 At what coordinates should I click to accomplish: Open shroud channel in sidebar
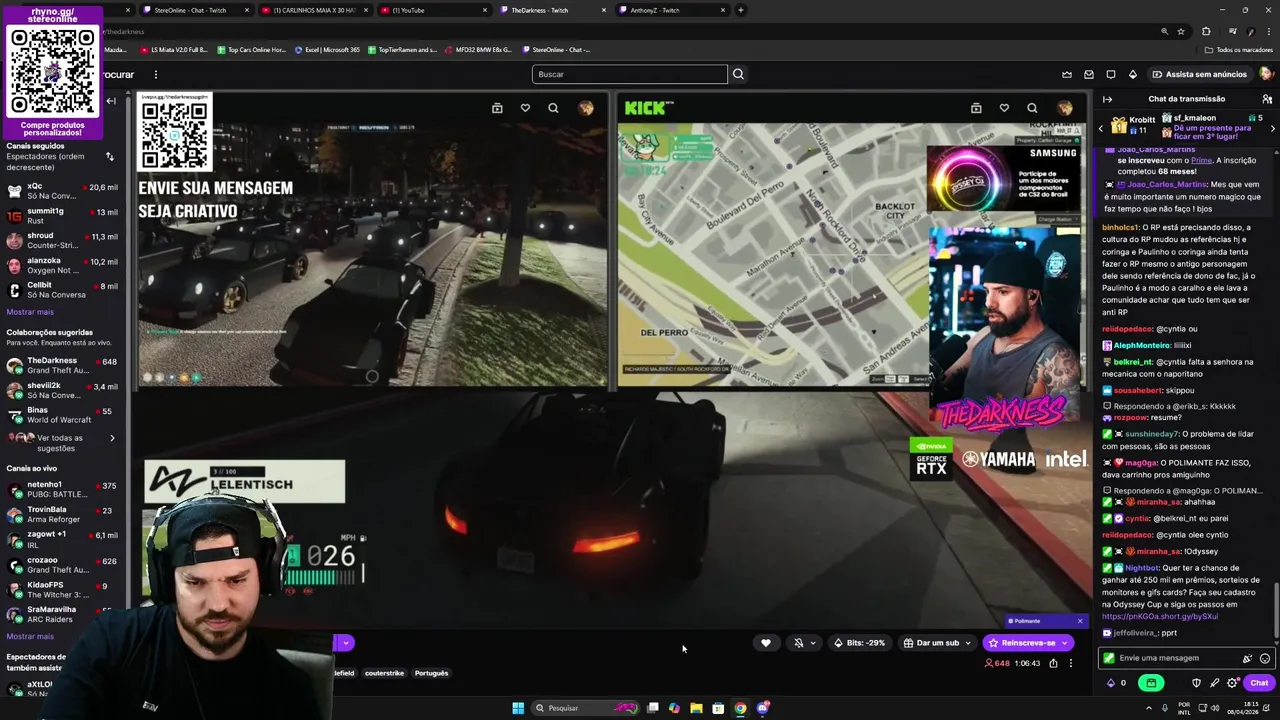(x=62, y=240)
